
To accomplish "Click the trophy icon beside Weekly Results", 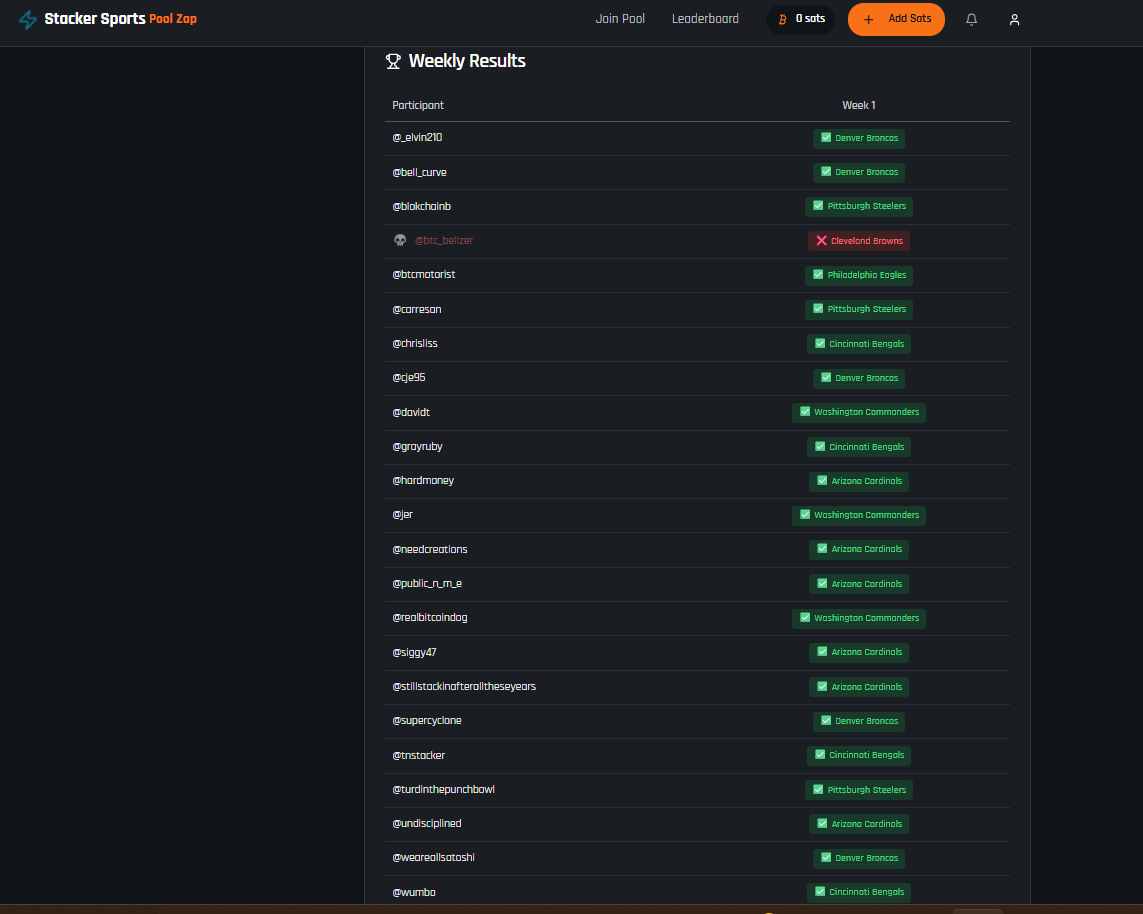I will [x=393, y=61].
